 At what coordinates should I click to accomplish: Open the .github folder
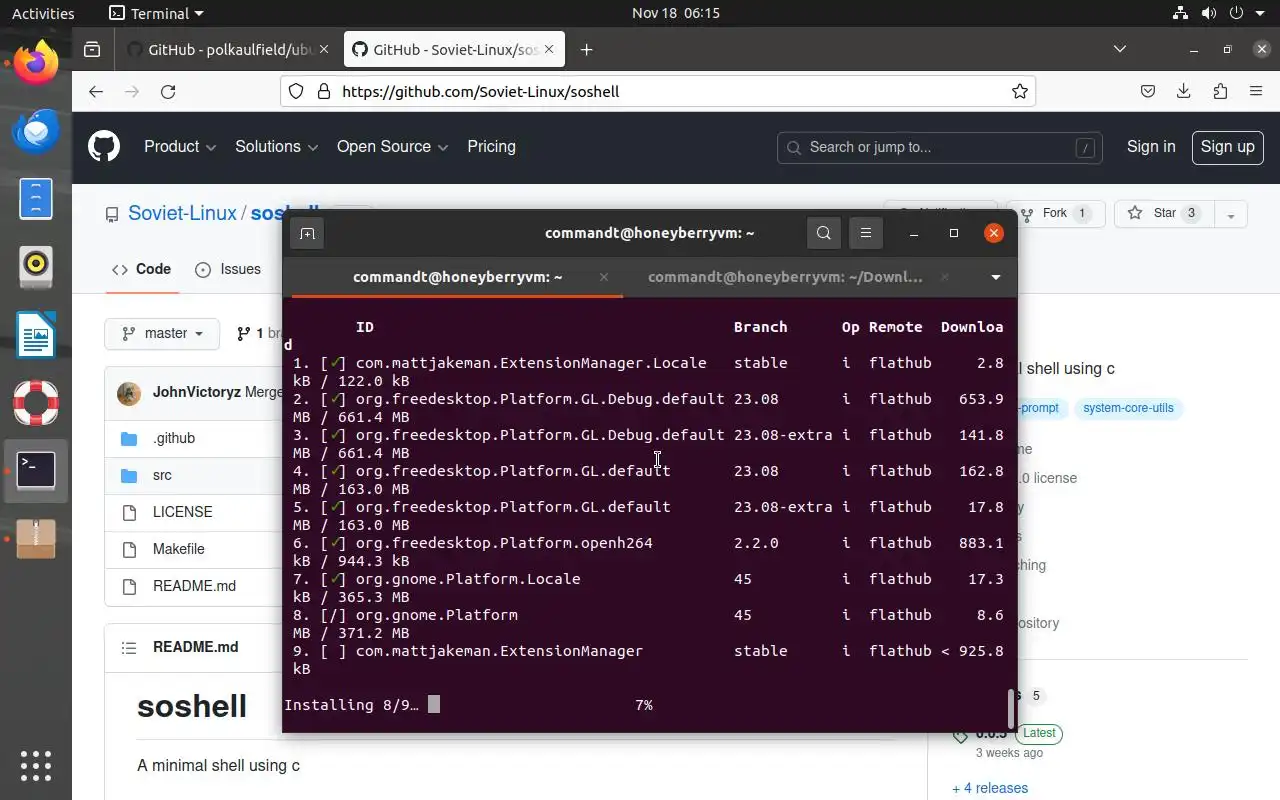click(174, 438)
